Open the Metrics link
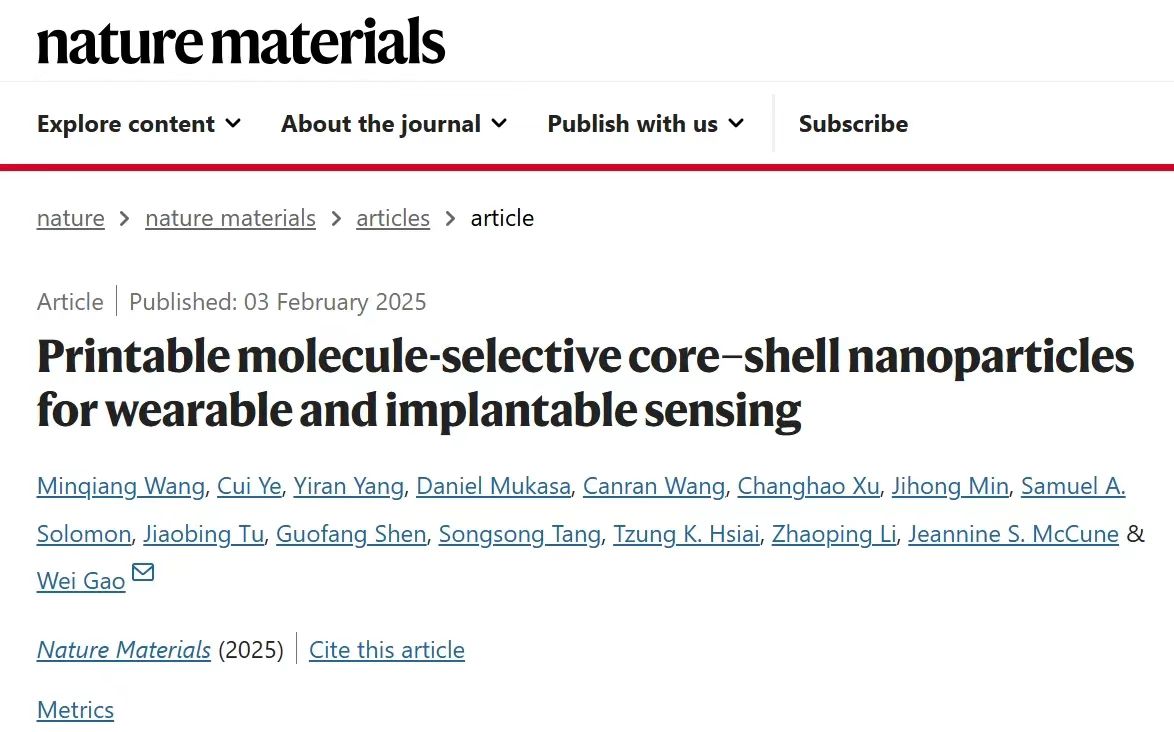Viewport: 1174px width, 732px height. click(76, 710)
